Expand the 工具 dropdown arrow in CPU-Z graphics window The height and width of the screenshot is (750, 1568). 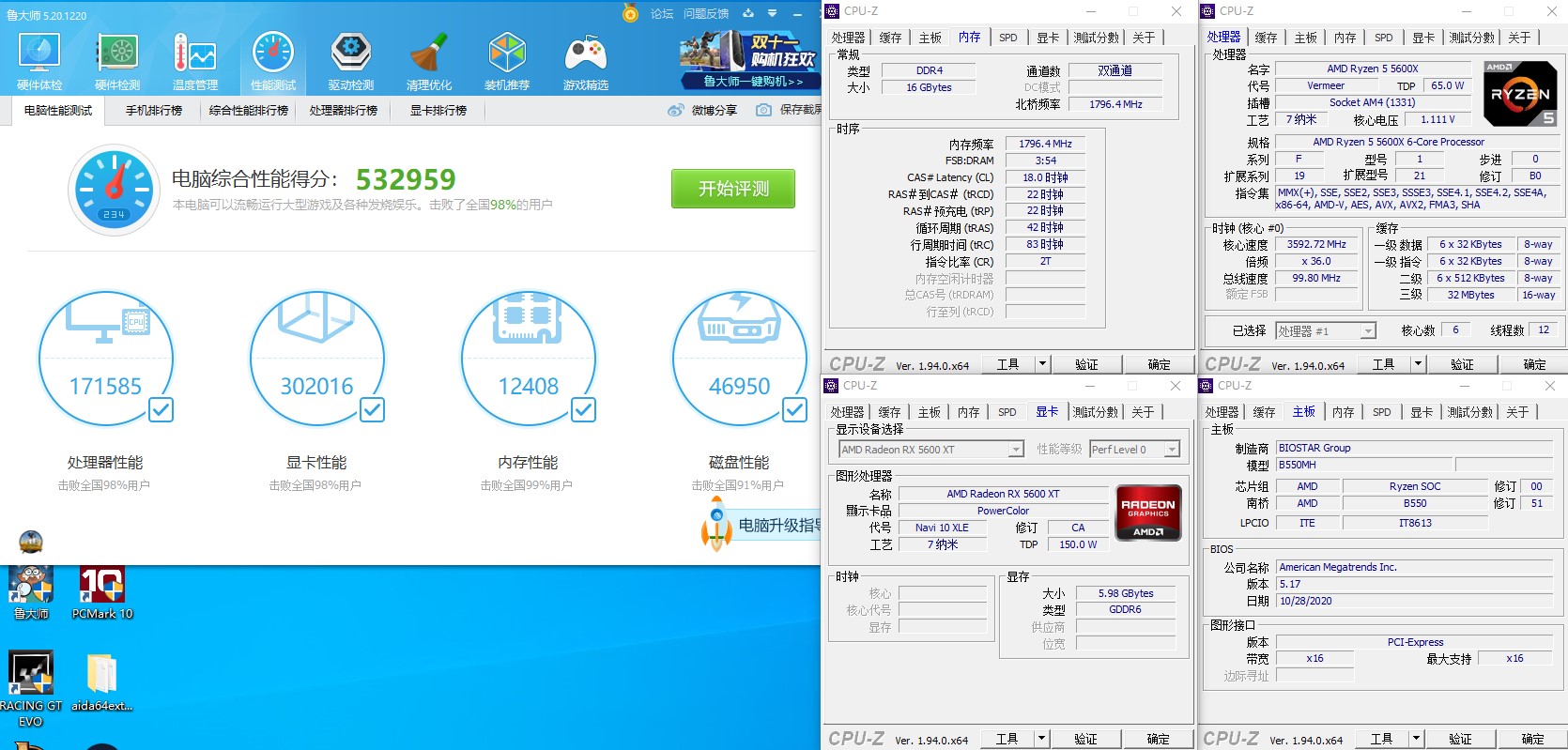pyautogui.click(x=1041, y=738)
